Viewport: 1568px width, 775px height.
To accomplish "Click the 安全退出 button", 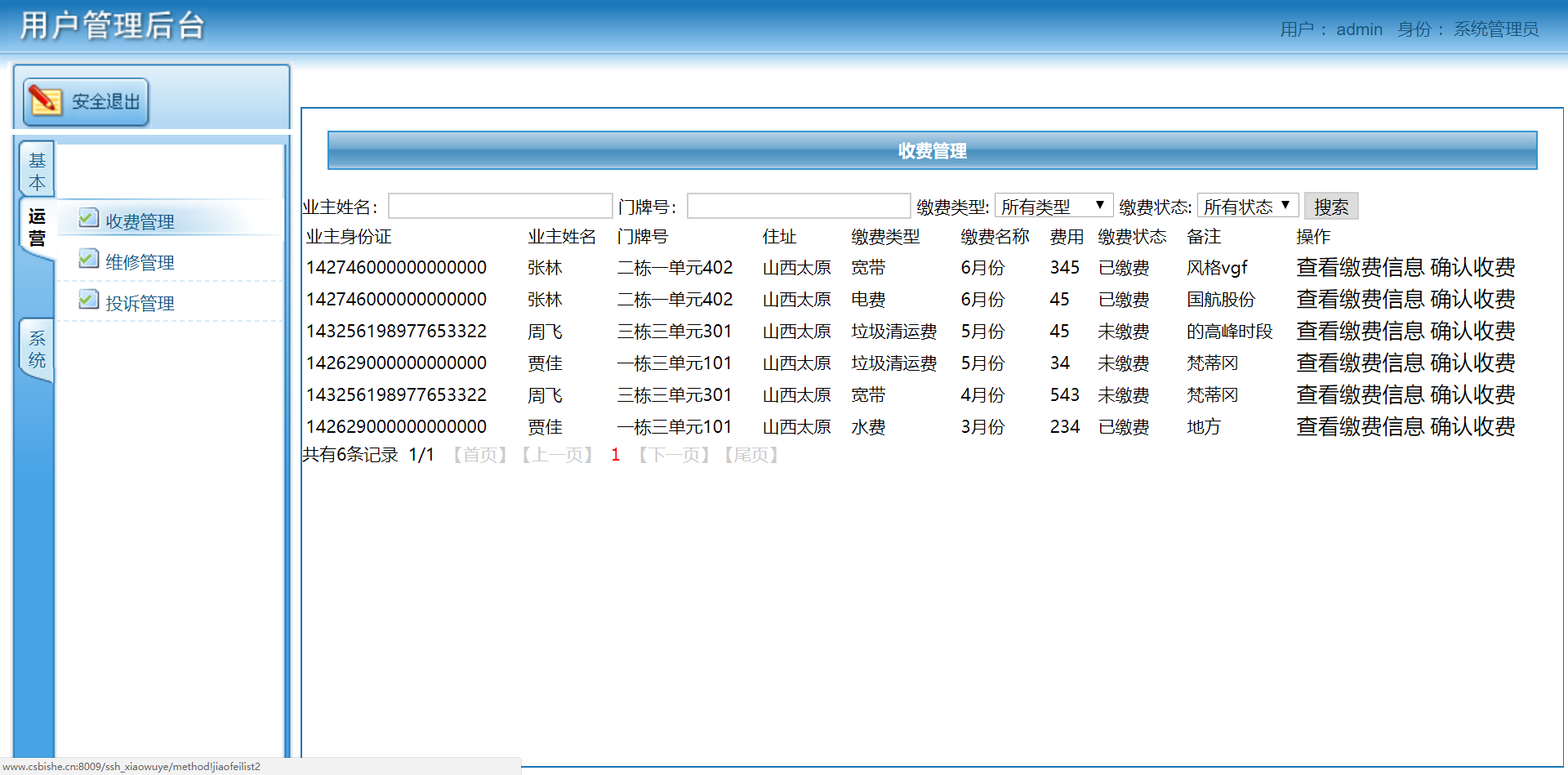I will (86, 101).
